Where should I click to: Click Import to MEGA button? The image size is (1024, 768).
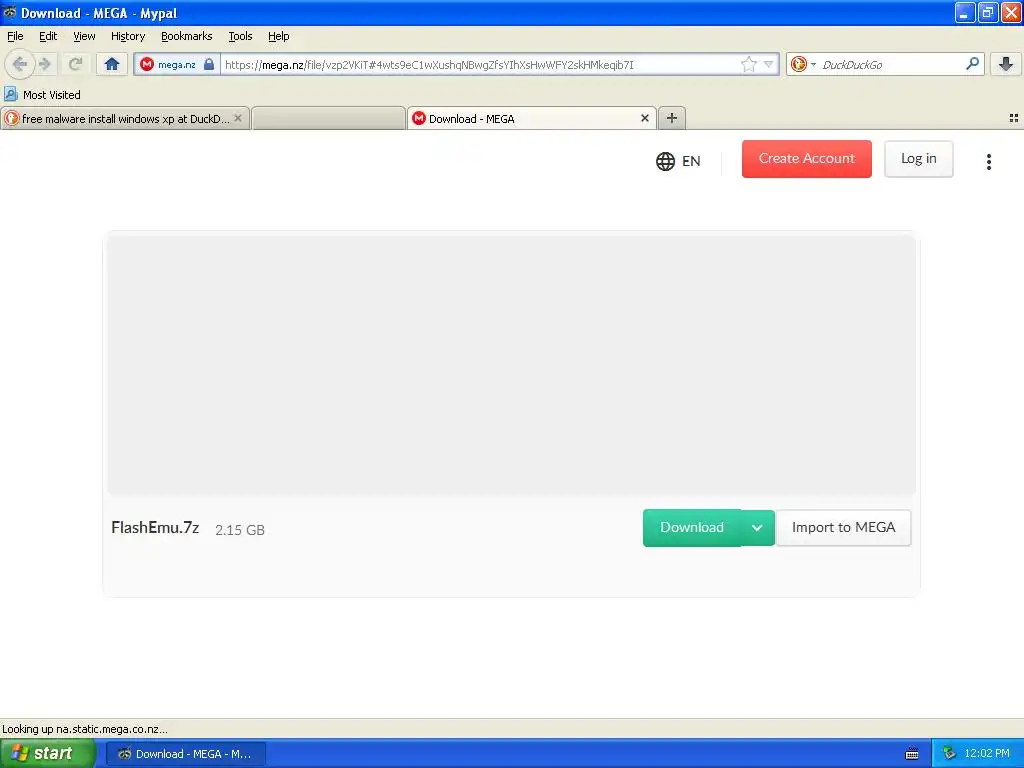pos(843,528)
